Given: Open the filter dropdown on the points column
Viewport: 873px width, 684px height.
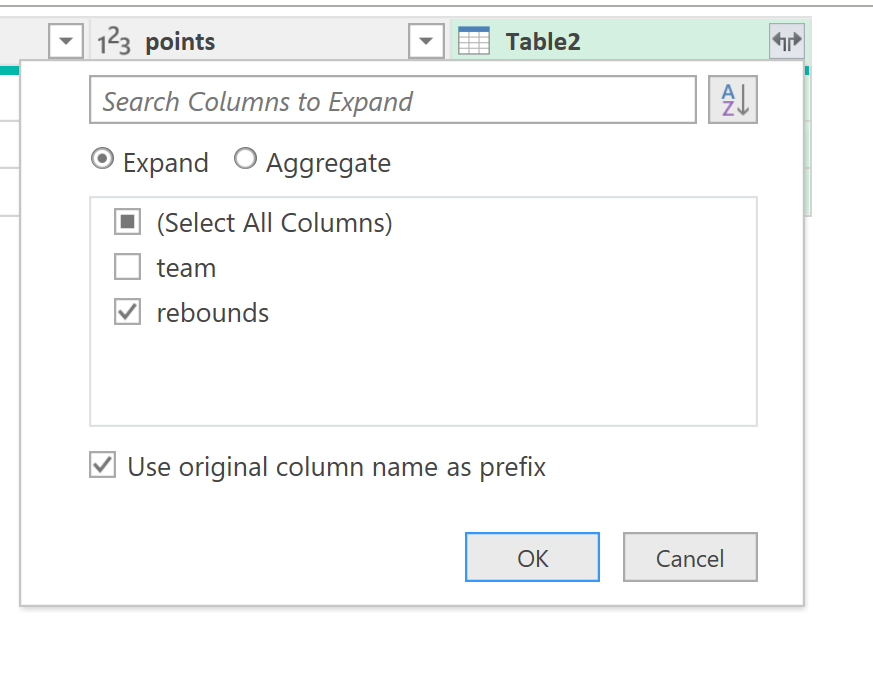Looking at the screenshot, I should [426, 41].
